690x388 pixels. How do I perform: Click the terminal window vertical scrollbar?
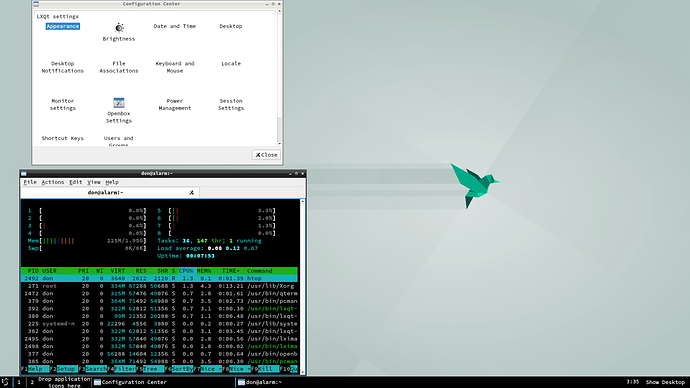(302, 286)
